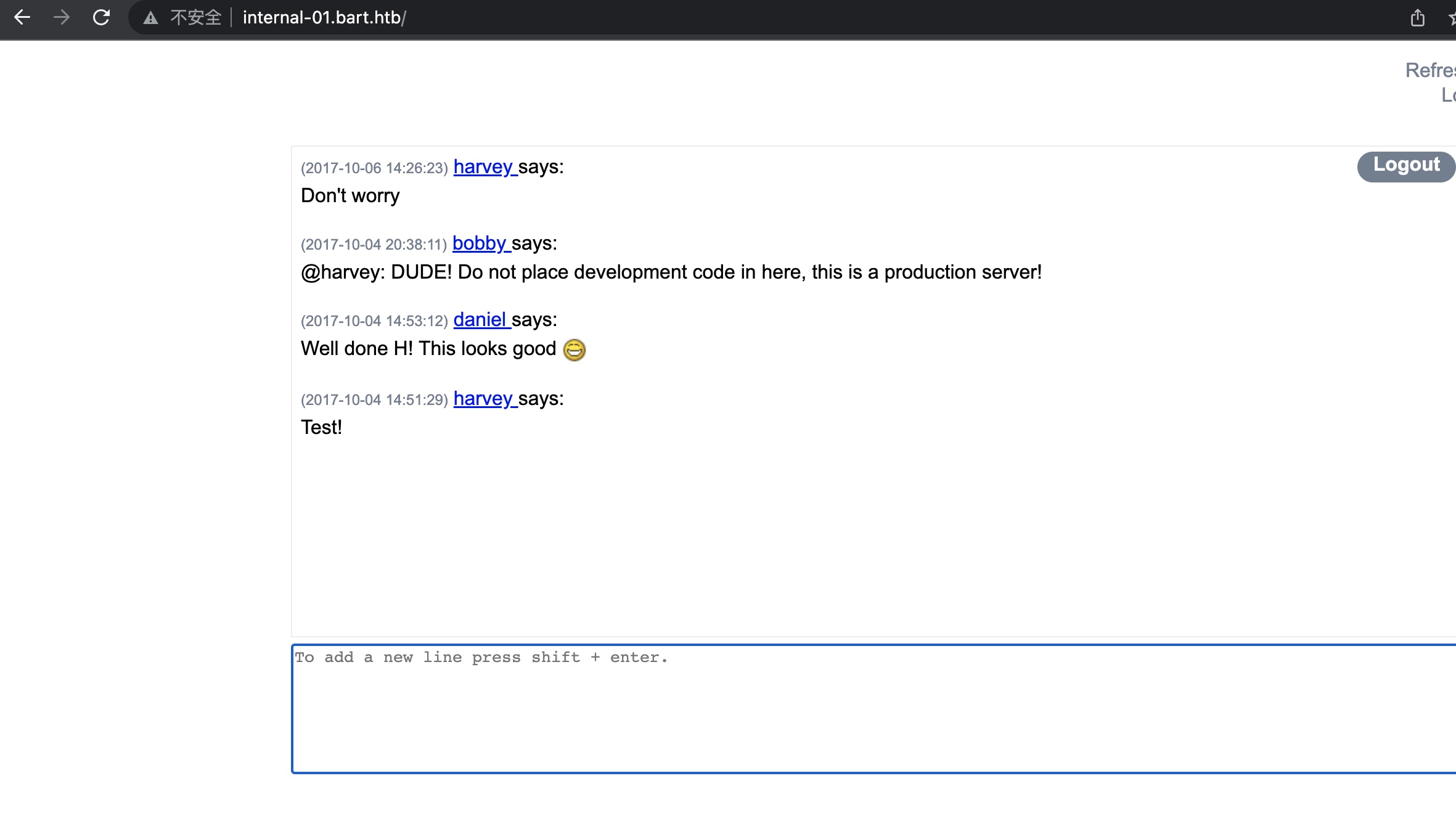Select the internal-01.bart.htb address bar URL
The image size is (1456, 826).
tap(324, 18)
